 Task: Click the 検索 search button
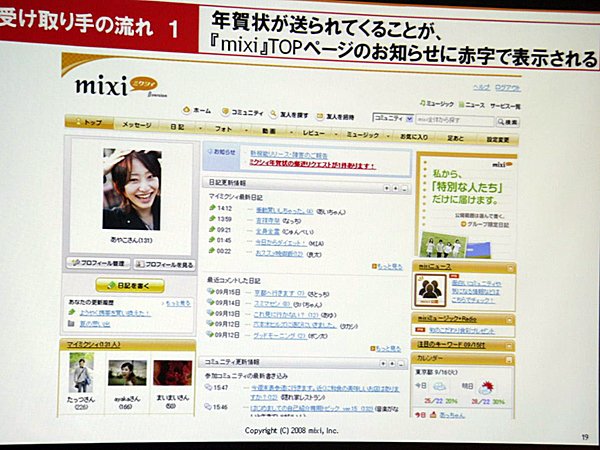[507, 122]
